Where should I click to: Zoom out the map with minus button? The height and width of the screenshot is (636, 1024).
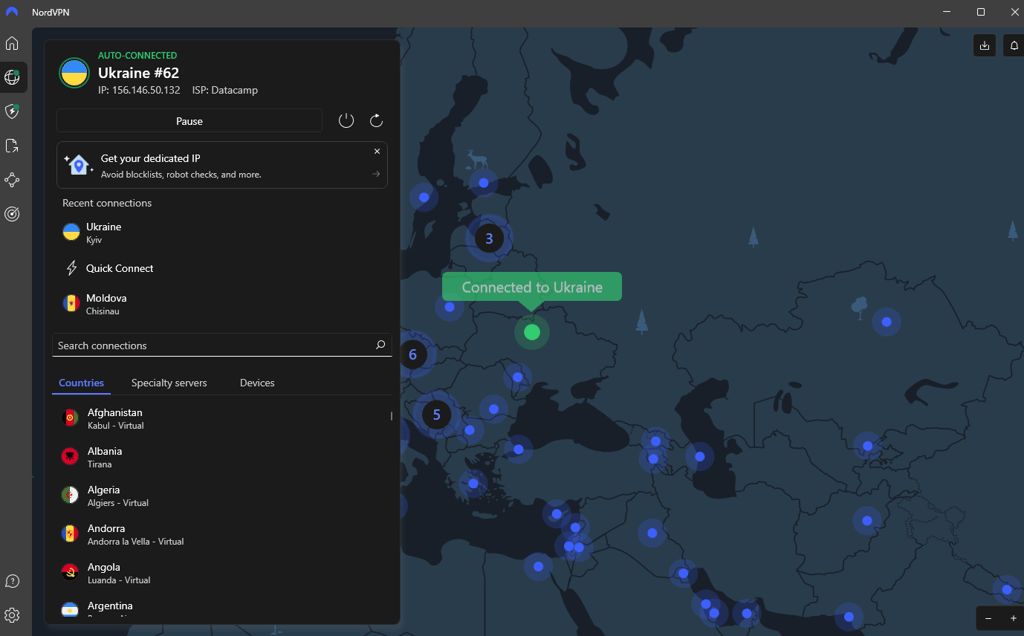988,618
